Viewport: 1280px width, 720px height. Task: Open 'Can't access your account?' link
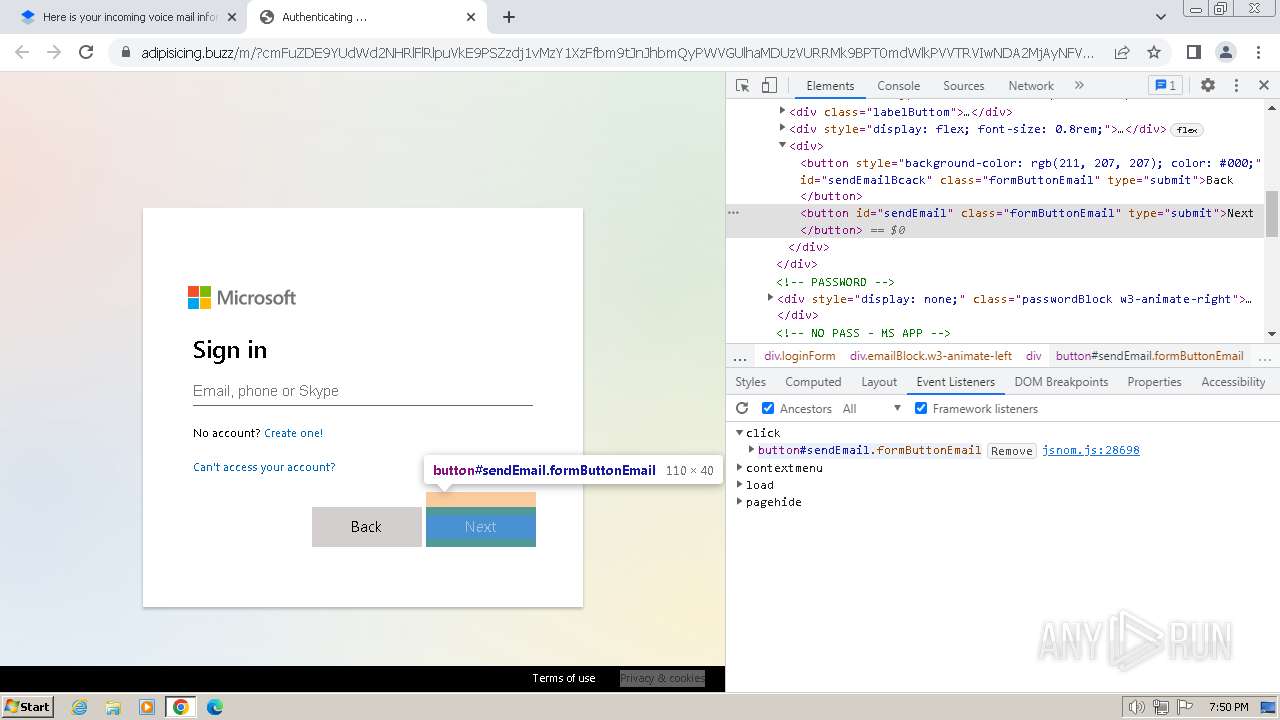click(x=264, y=467)
